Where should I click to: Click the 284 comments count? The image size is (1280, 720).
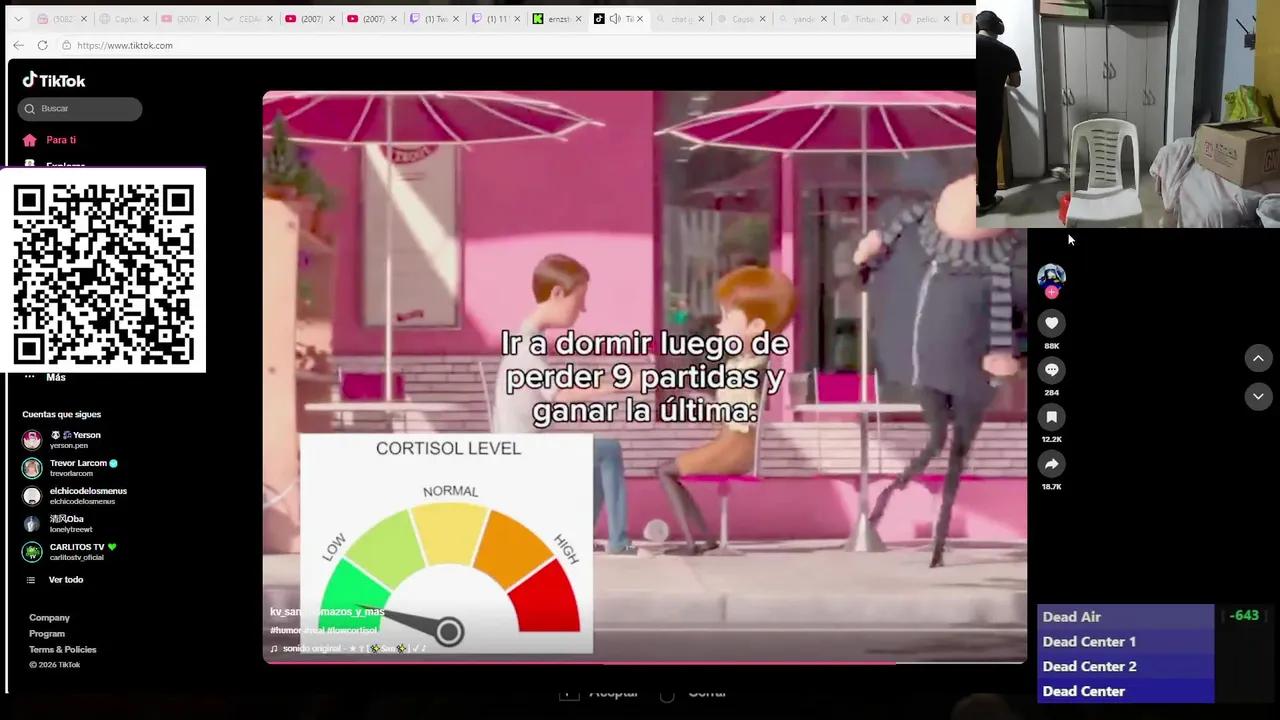pos(1051,393)
